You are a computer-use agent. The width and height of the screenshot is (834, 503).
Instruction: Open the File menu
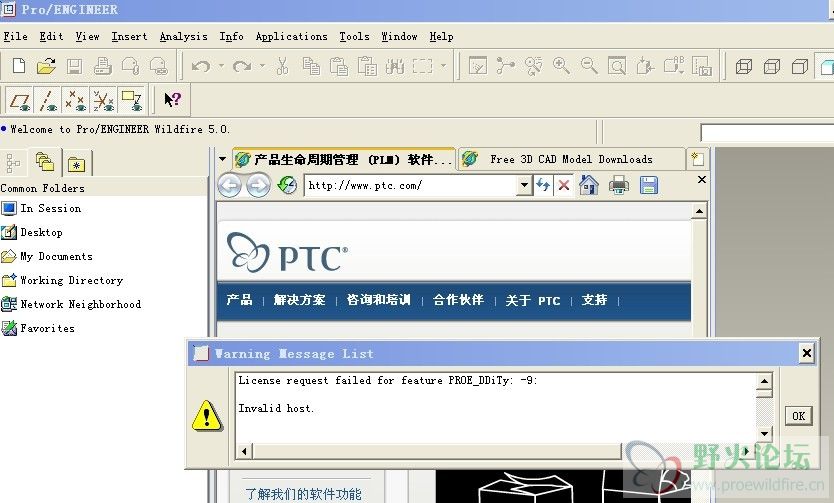pyautogui.click(x=15, y=36)
